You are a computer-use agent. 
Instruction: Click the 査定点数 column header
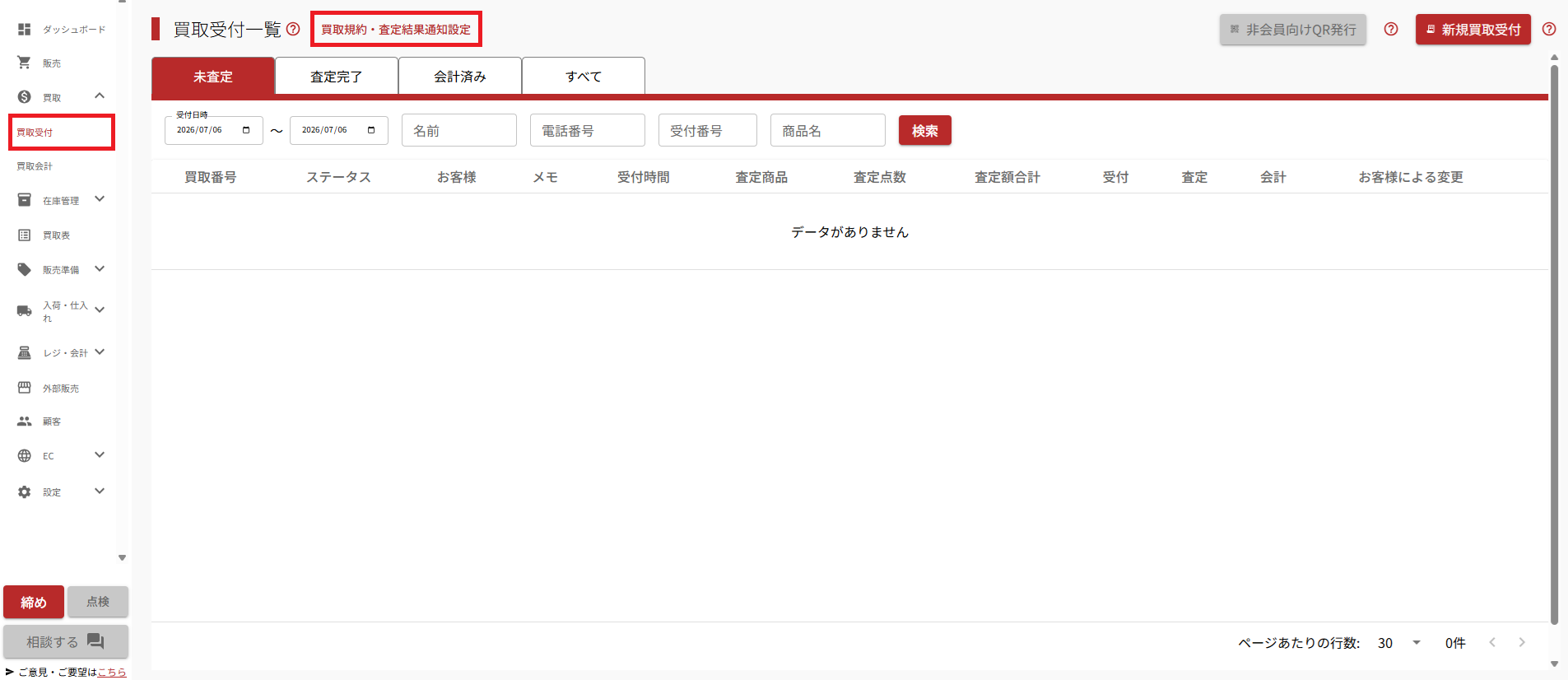click(880, 177)
